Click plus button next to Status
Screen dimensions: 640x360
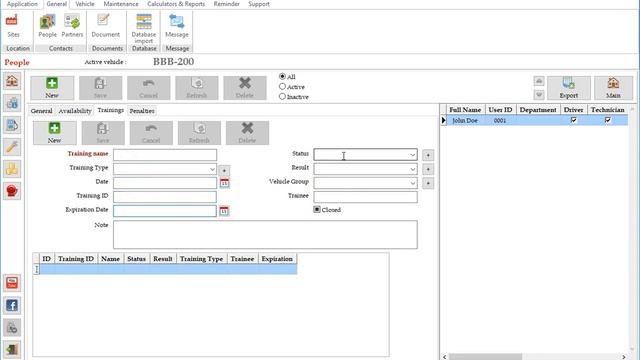coord(428,155)
